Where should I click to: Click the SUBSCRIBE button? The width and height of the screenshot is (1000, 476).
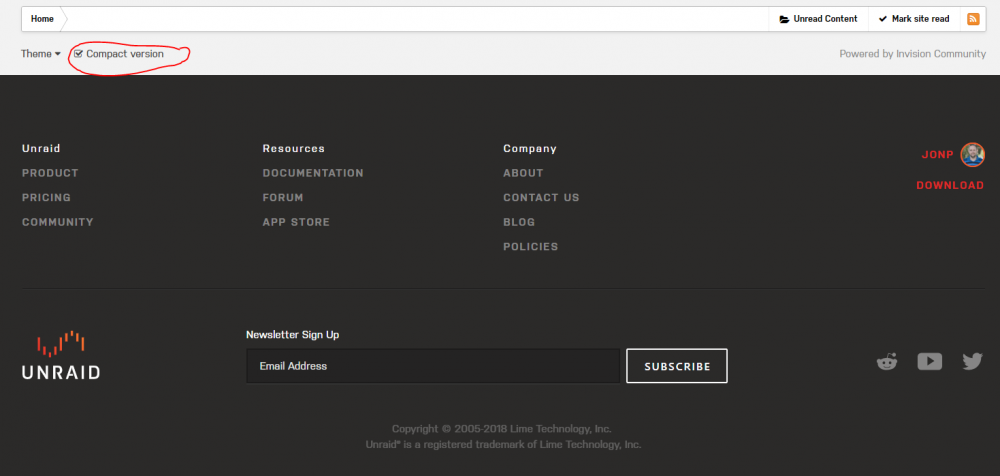[677, 366]
